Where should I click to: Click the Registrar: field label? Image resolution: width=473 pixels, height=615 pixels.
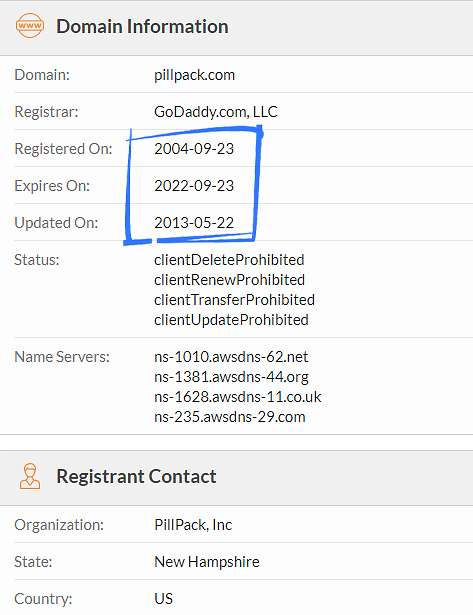point(46,112)
